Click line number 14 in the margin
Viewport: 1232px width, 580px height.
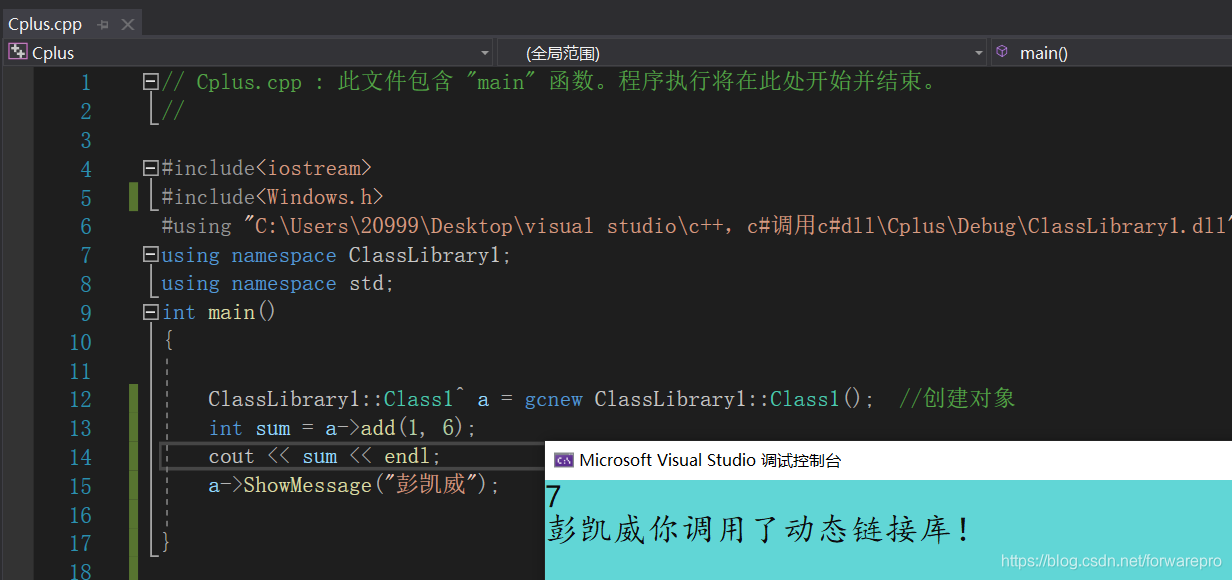(x=80, y=457)
